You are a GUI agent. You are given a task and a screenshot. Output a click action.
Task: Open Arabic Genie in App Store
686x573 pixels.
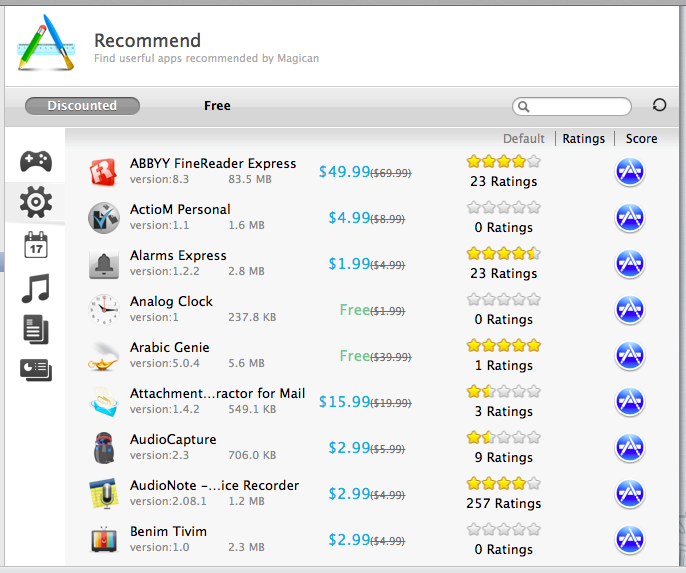(x=630, y=355)
